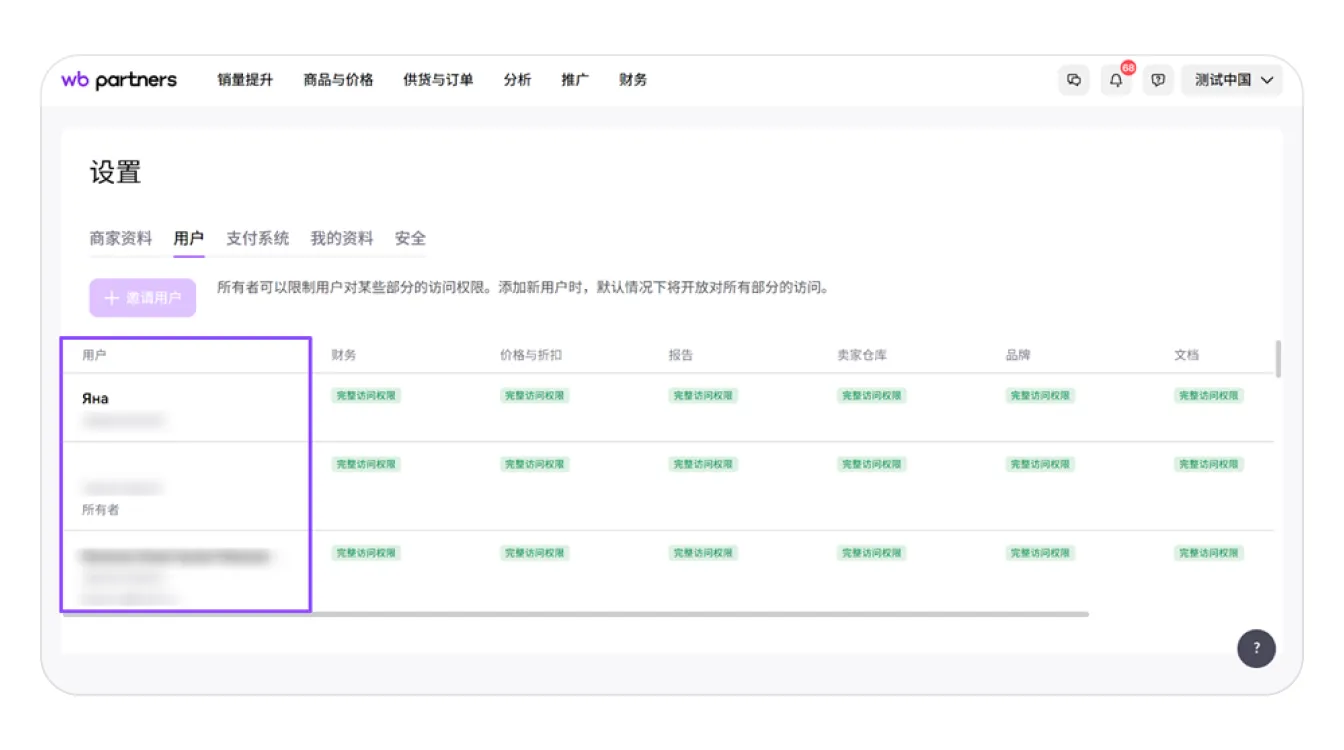Viewport: 1344px width, 750px height.
Task: Switch to the 商家资料 tab
Action: 121,238
